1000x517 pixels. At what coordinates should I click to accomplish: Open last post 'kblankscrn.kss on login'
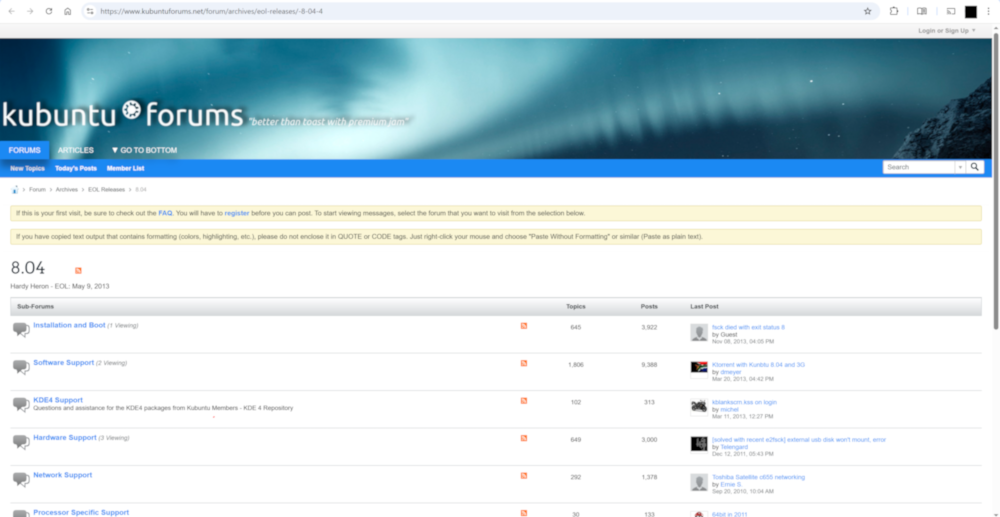tap(744, 402)
